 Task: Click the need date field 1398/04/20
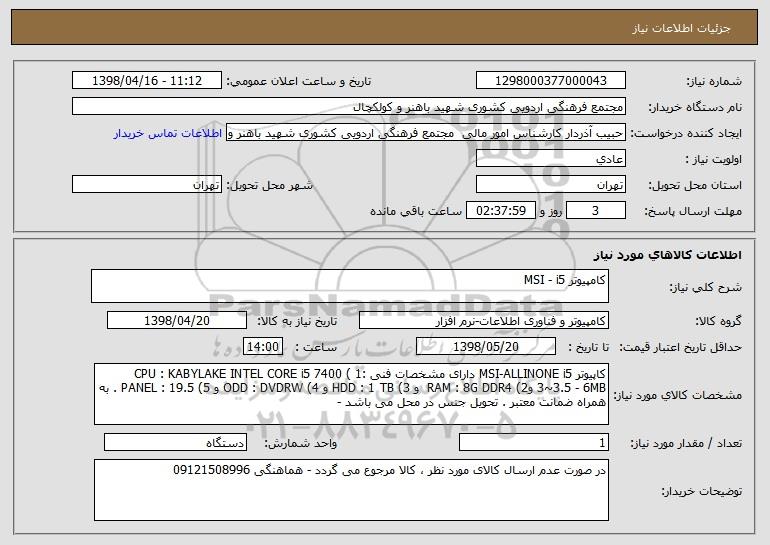point(177,321)
